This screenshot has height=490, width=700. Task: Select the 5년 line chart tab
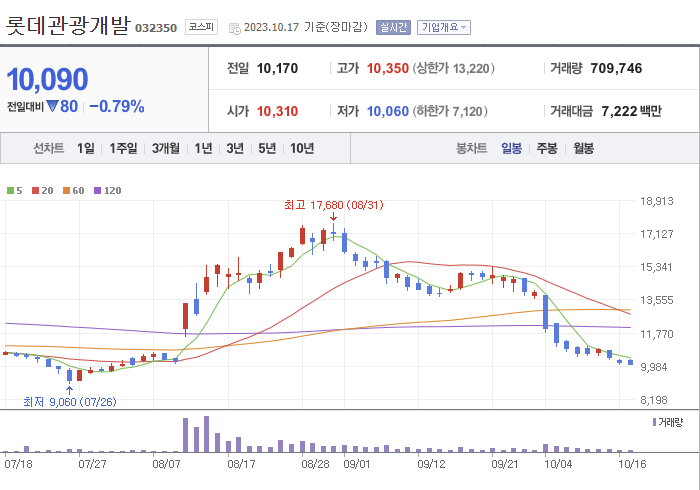click(x=267, y=148)
